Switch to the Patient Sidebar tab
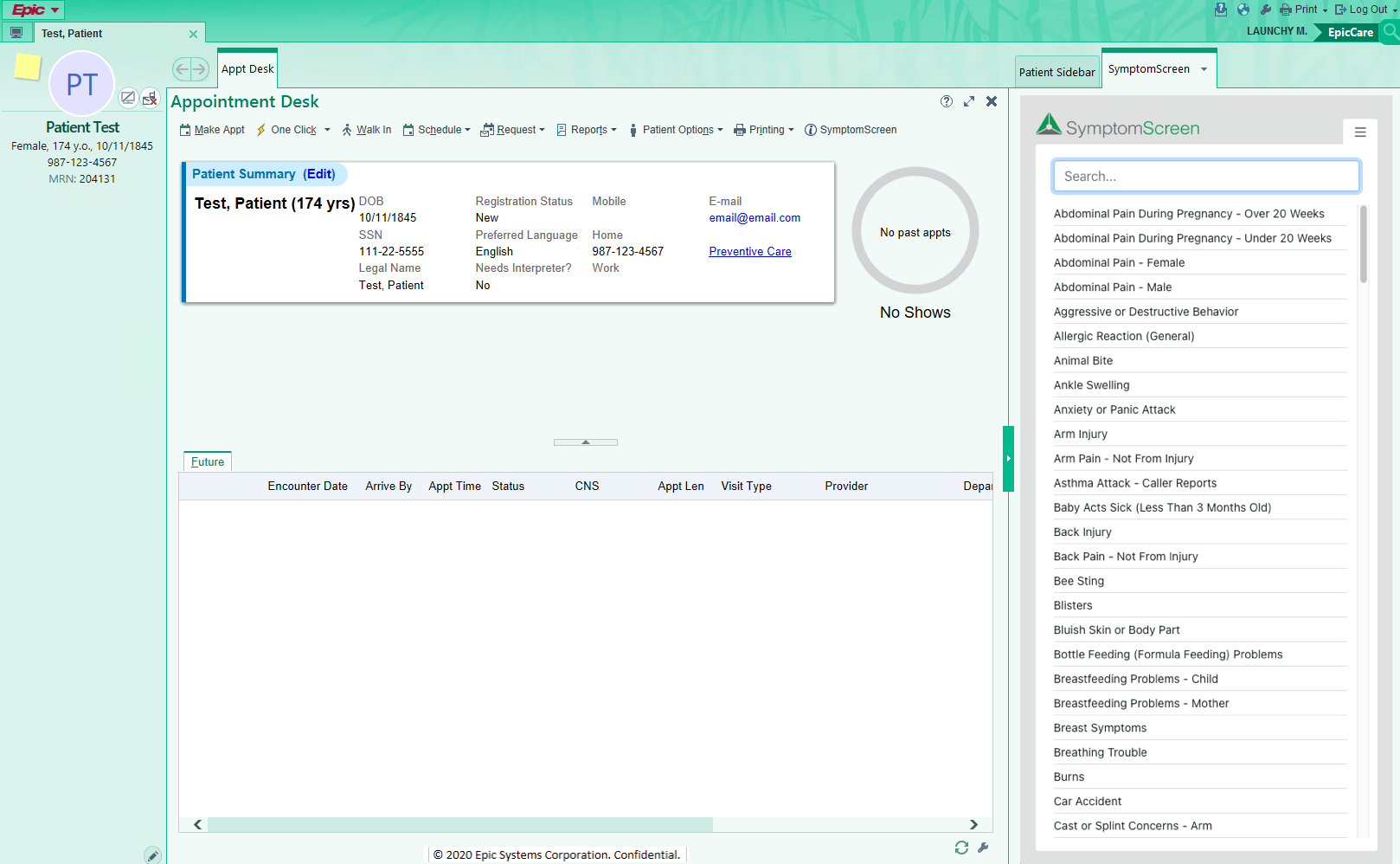 pyautogui.click(x=1056, y=72)
